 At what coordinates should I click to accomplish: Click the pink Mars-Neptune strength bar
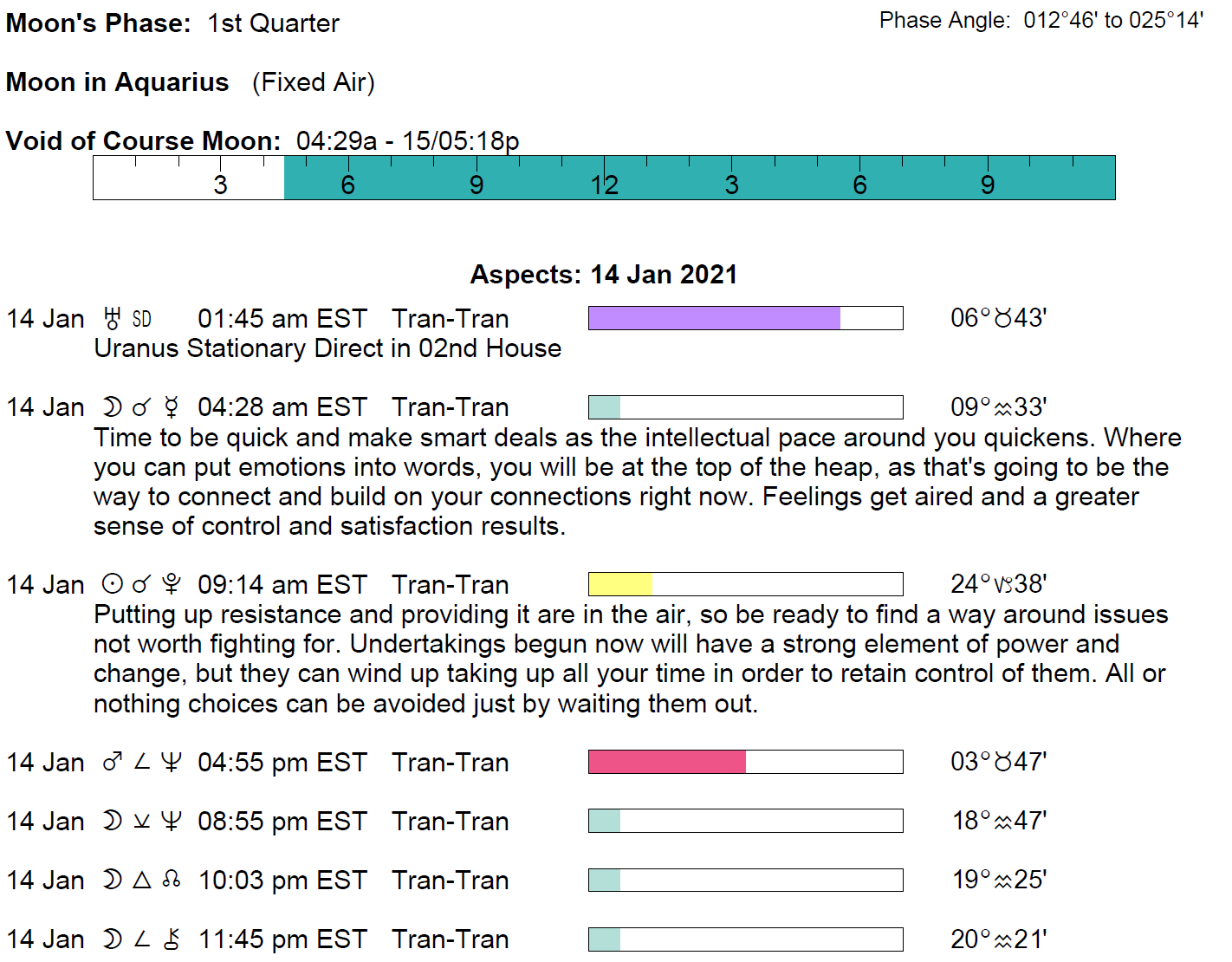(667, 762)
